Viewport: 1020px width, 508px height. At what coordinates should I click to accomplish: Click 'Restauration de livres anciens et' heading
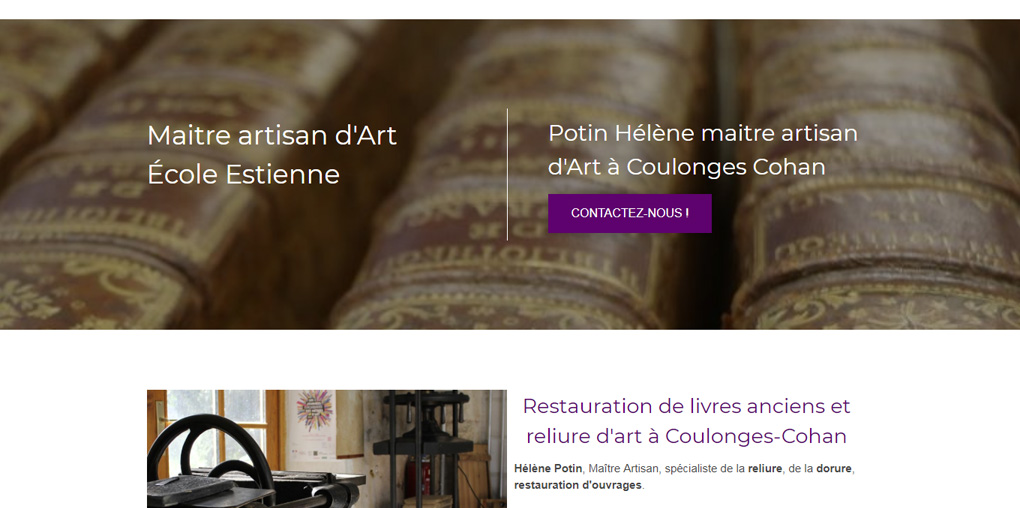coord(686,406)
